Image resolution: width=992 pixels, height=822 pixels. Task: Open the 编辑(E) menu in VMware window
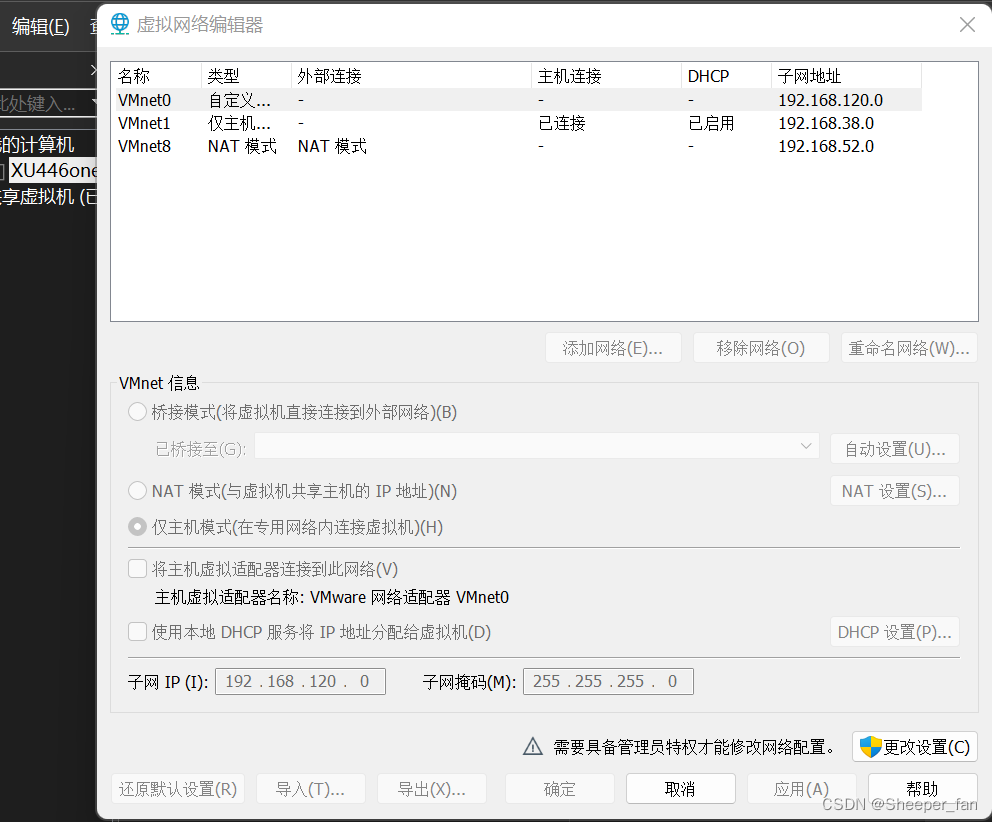pos(40,26)
